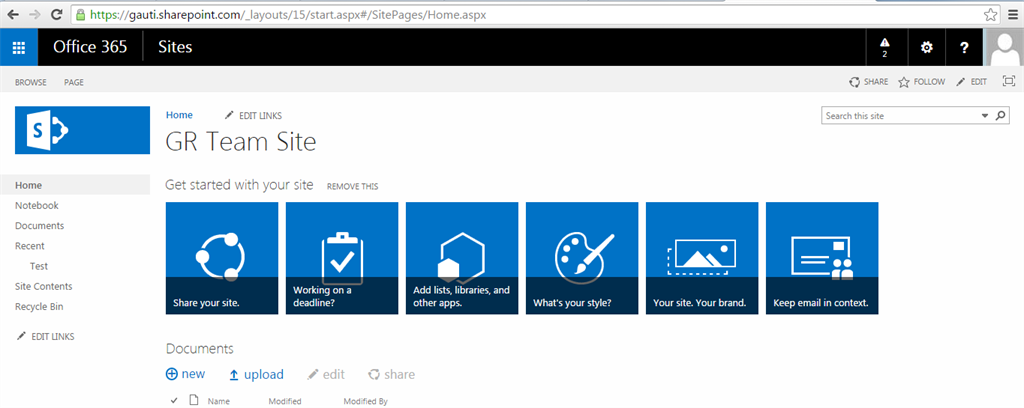
Task: Open the Working on a deadline tile
Action: point(342,258)
